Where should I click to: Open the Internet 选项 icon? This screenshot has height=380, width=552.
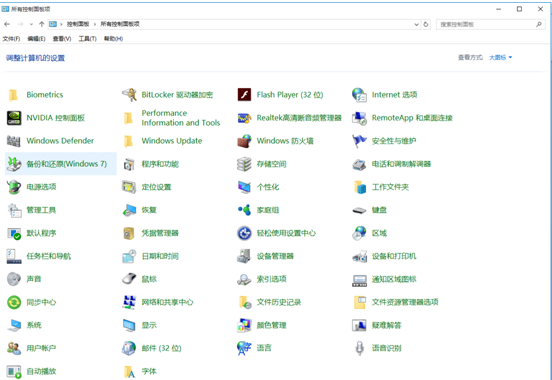point(359,95)
